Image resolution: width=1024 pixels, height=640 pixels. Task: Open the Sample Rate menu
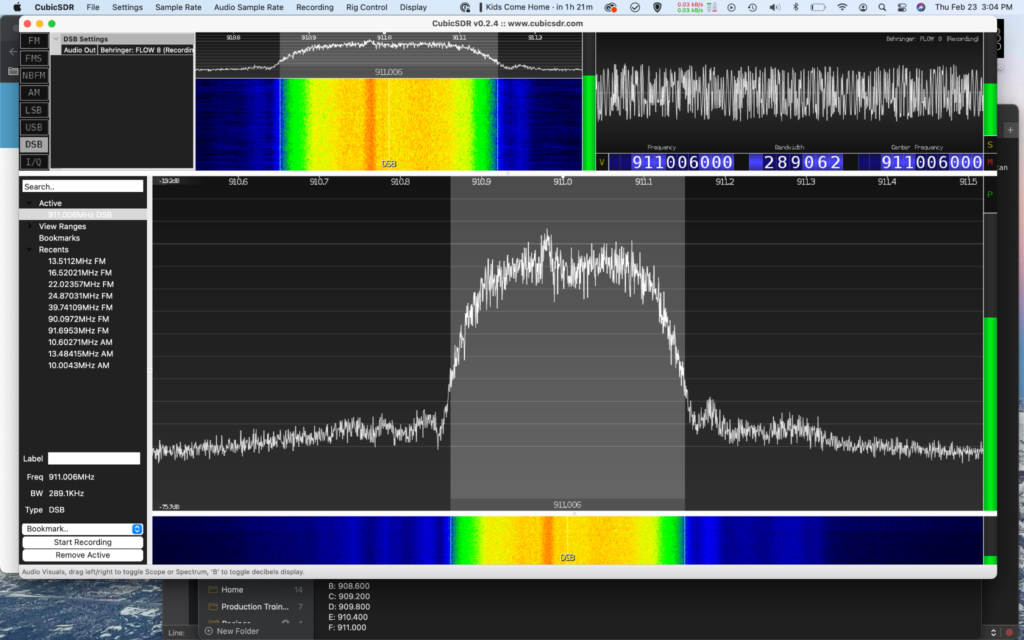178,7
